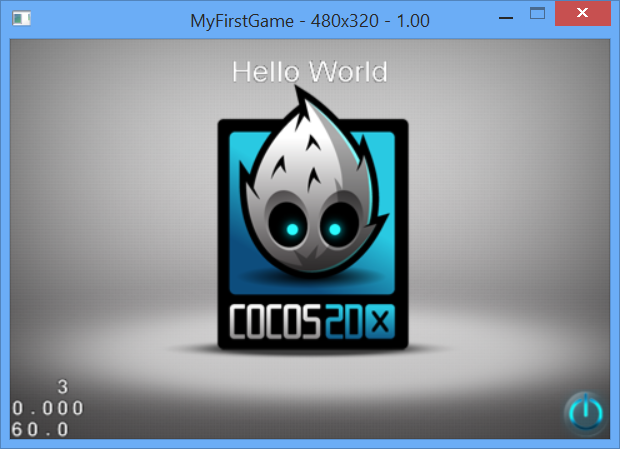The width and height of the screenshot is (620, 449).
Task: Click the shadow beneath the Cocos2d-x logo
Action: [x=312, y=352]
